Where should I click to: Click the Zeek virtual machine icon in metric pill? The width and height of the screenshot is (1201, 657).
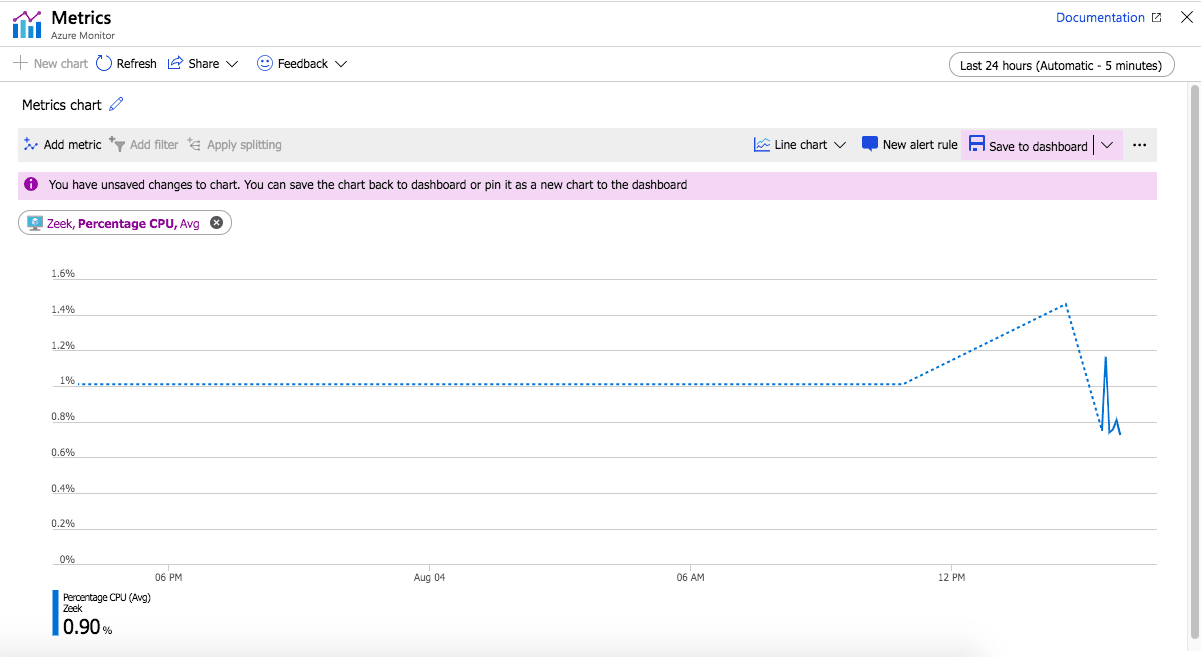click(x=35, y=223)
